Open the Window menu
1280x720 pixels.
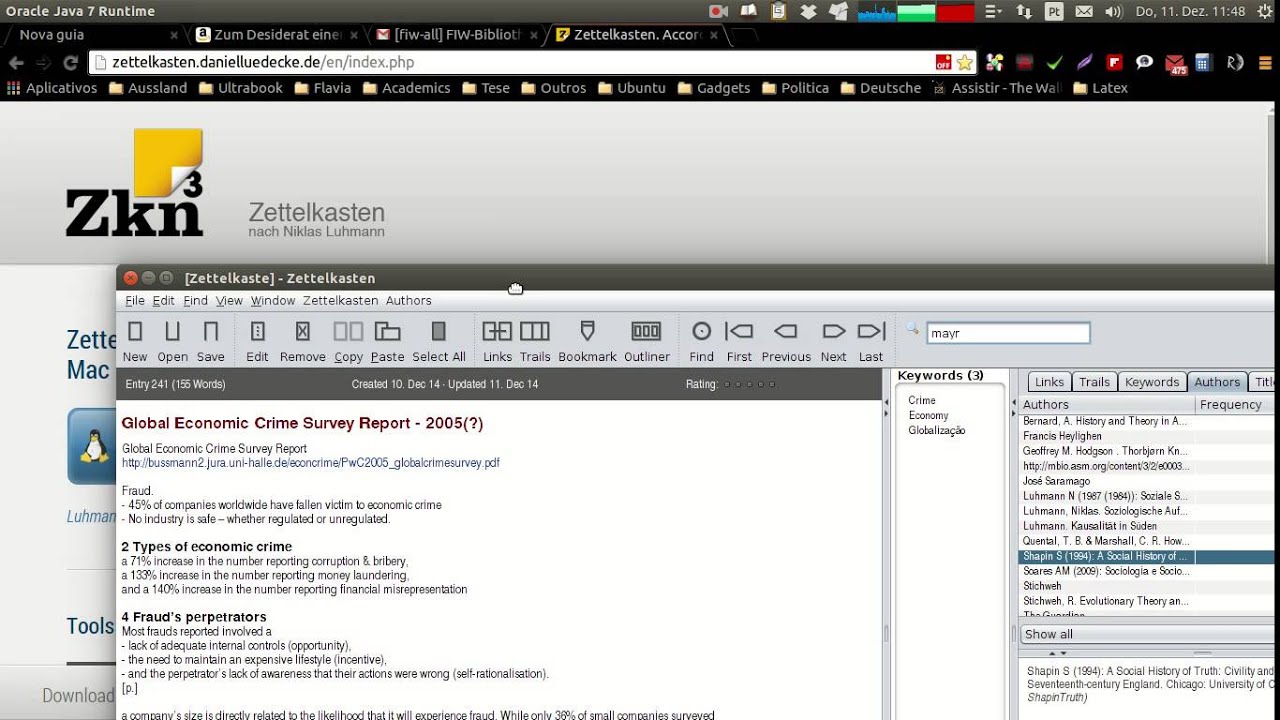273,300
